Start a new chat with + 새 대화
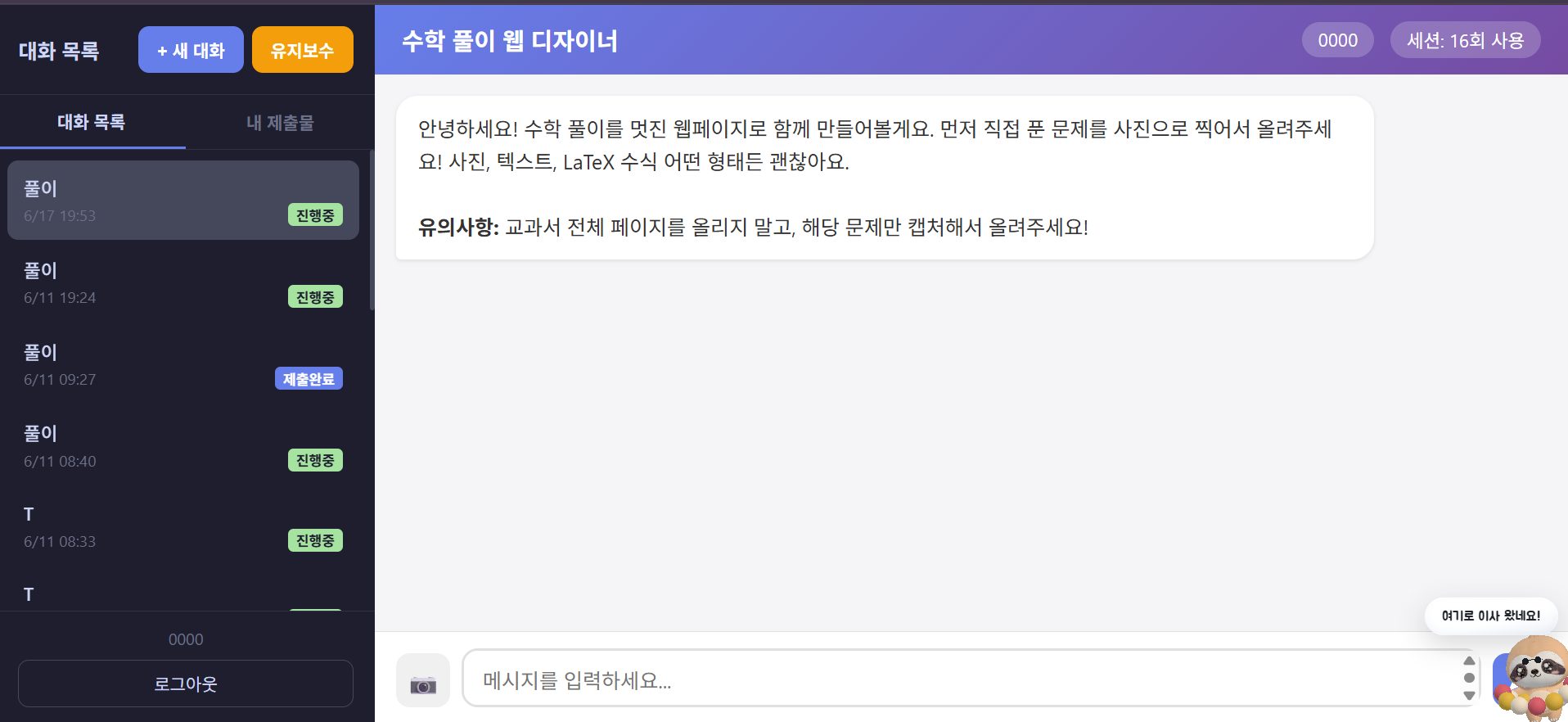 pos(191,50)
